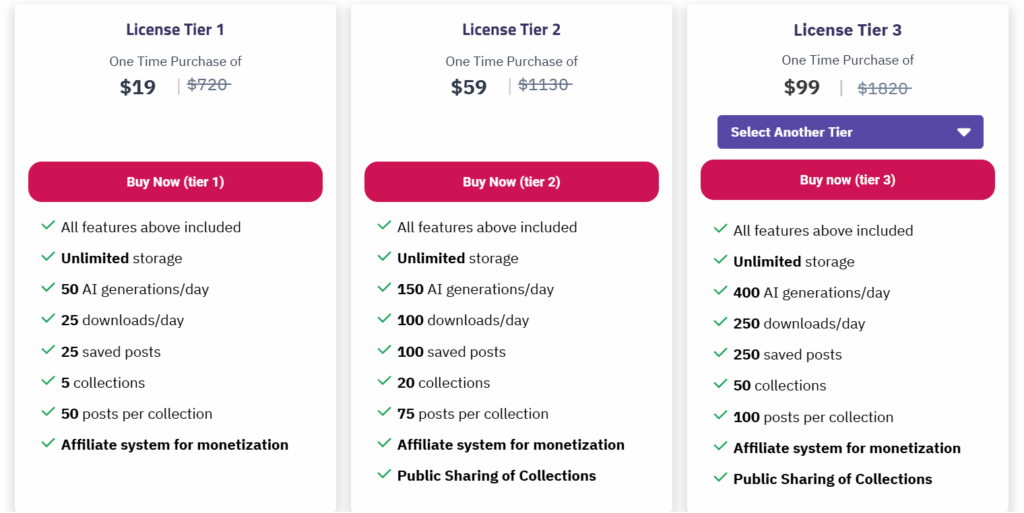
Task: Click Tier 2 Affiliate system for monetization text
Action: point(511,445)
